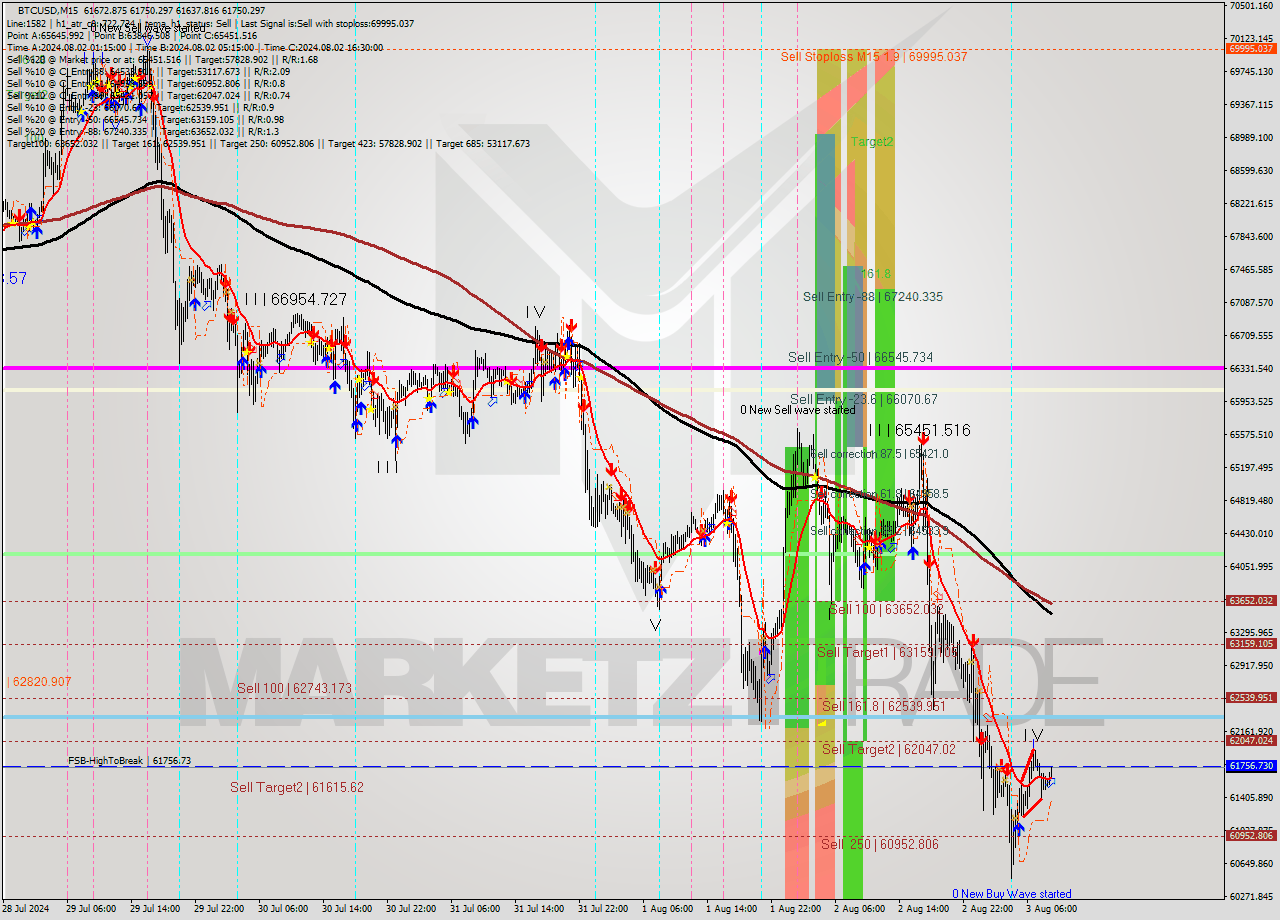Click the 60952.806 tag on the price axis
The width and height of the screenshot is (1280, 920).
1251,836
